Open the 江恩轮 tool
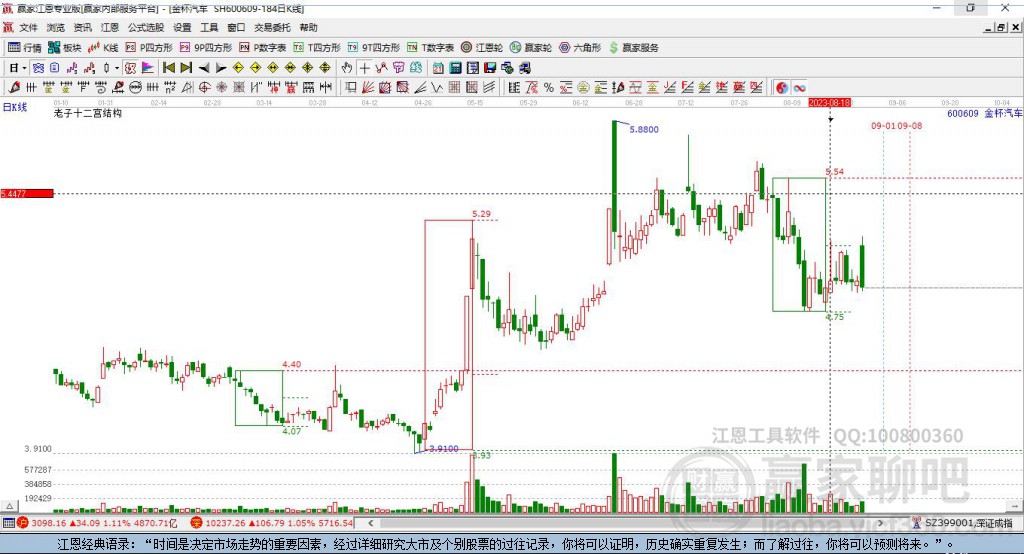Image resolution: width=1024 pixels, height=554 pixels. tap(482, 48)
